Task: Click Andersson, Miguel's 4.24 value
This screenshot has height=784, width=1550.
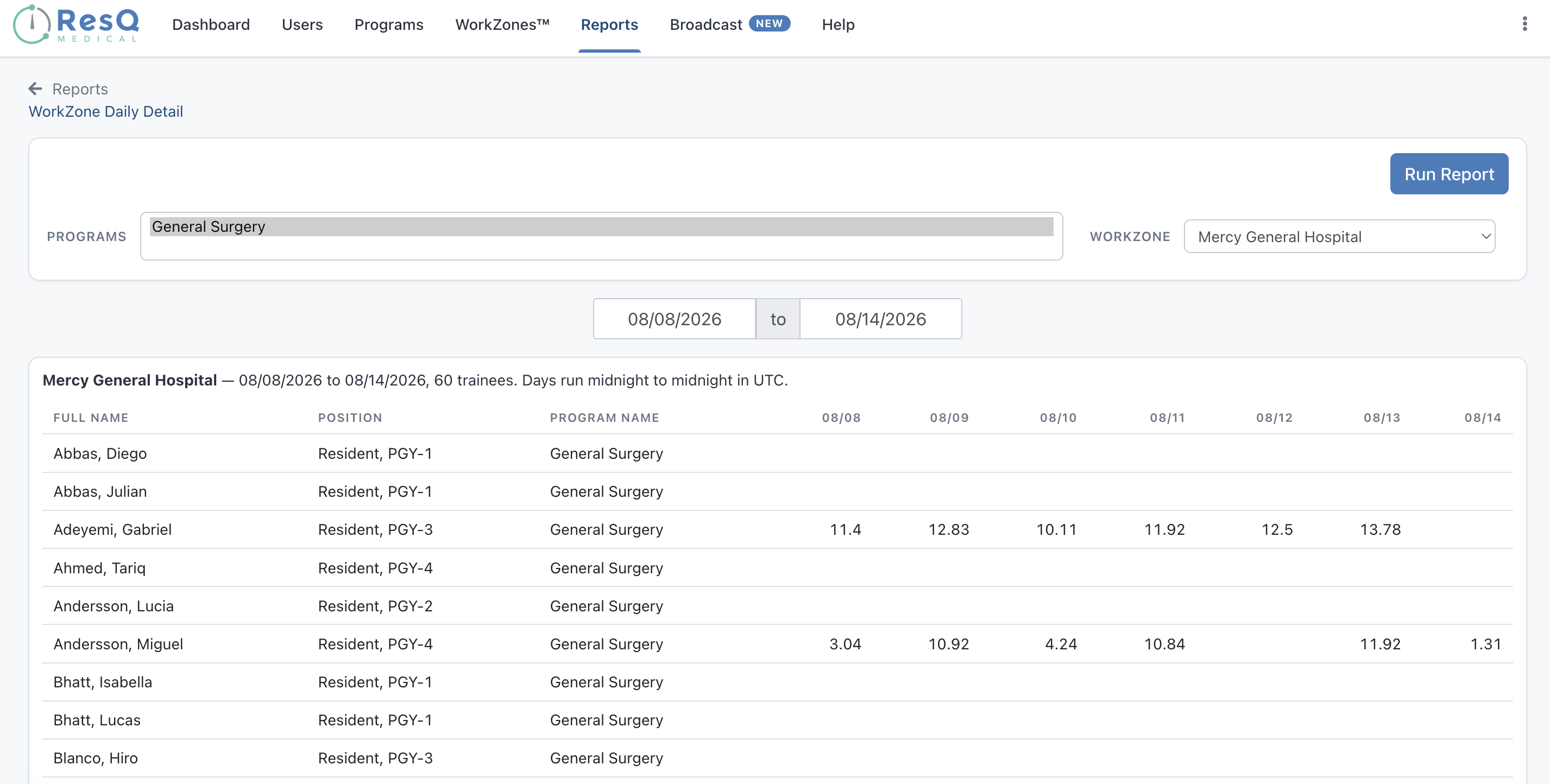Action: 1061,644
